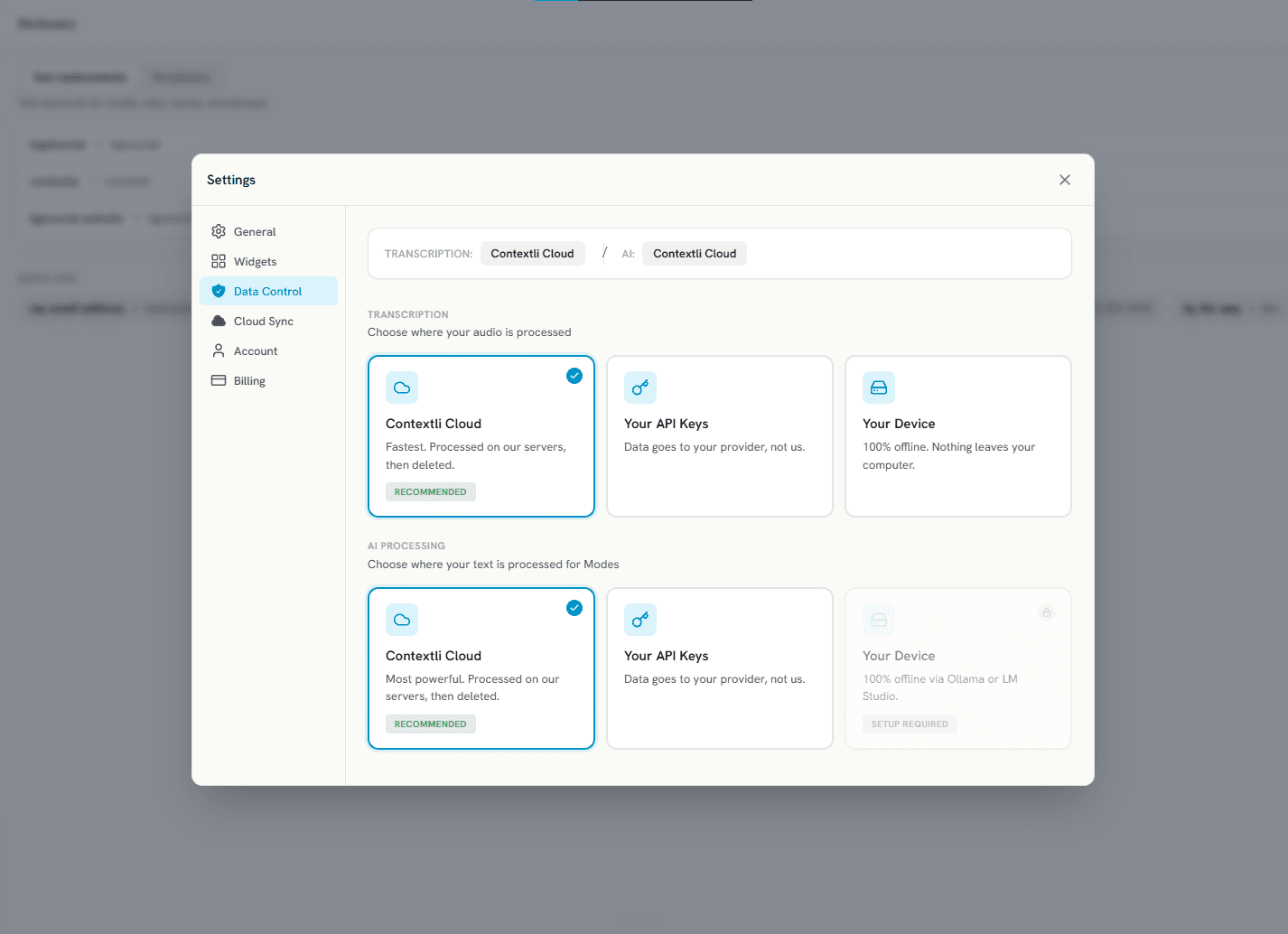This screenshot has width=1288, height=934.
Task: Click 'Most powerful. Processed on our servers' description
Action: pyautogui.click(x=472, y=687)
